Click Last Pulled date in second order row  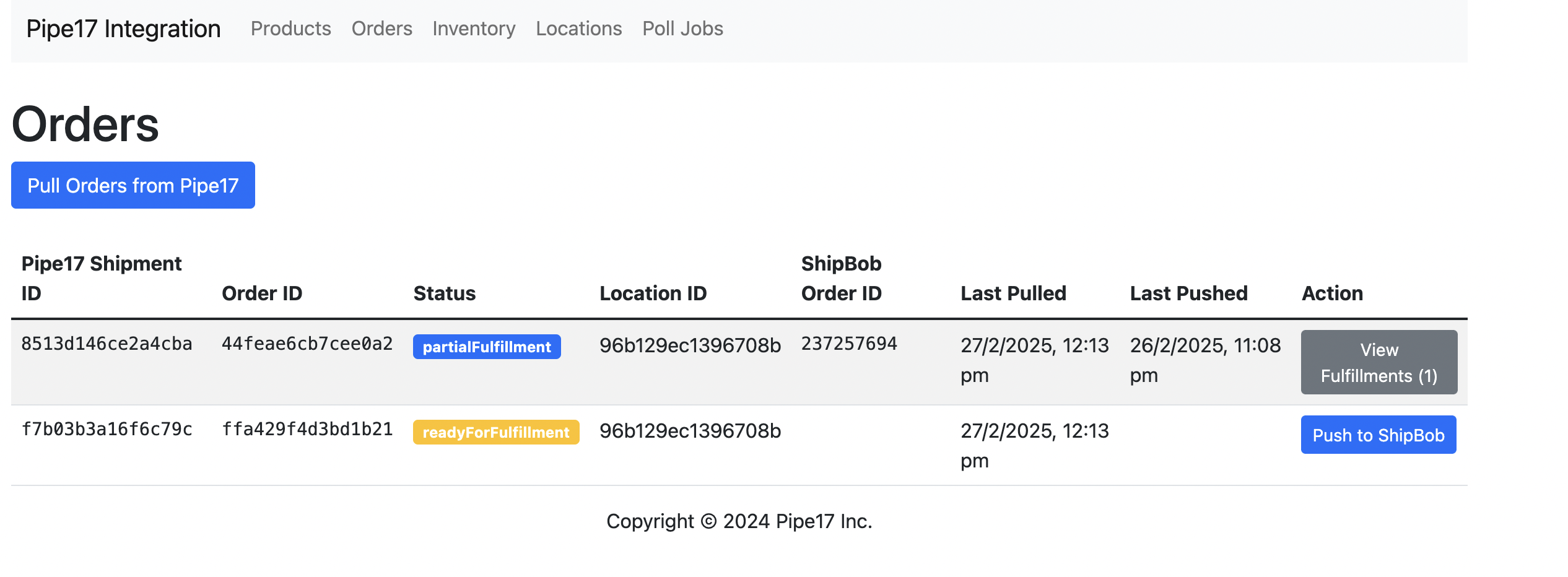click(x=1035, y=445)
